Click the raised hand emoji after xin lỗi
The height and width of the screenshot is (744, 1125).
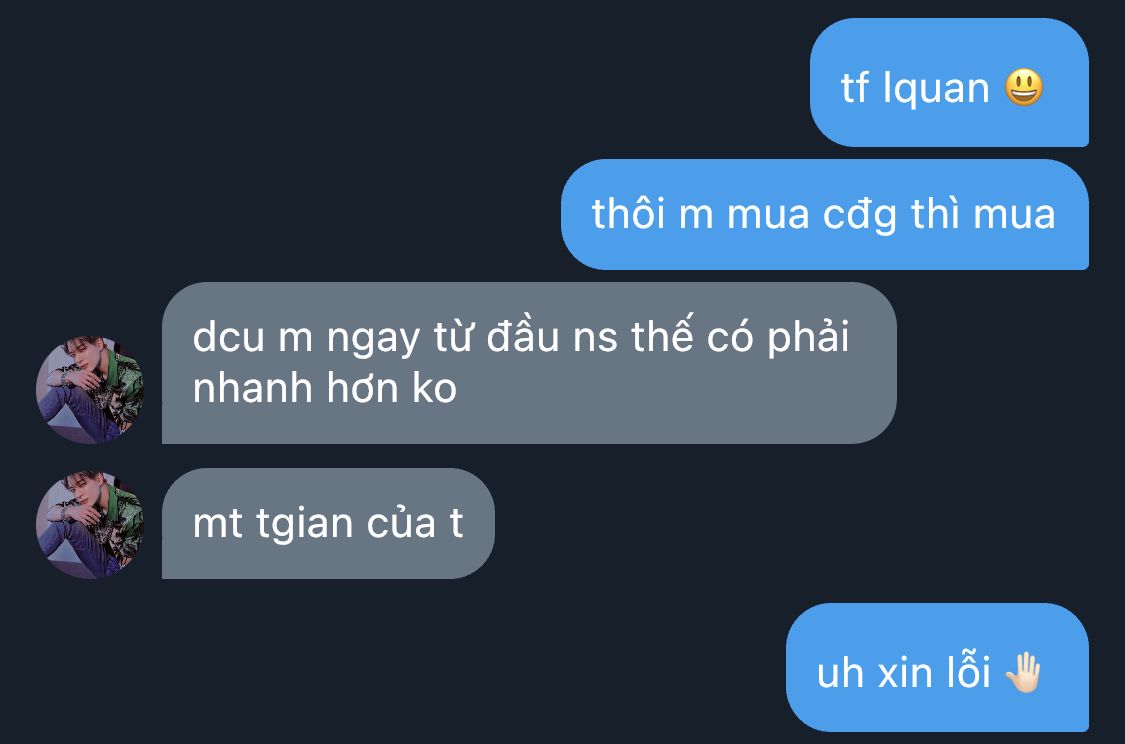click(1023, 672)
